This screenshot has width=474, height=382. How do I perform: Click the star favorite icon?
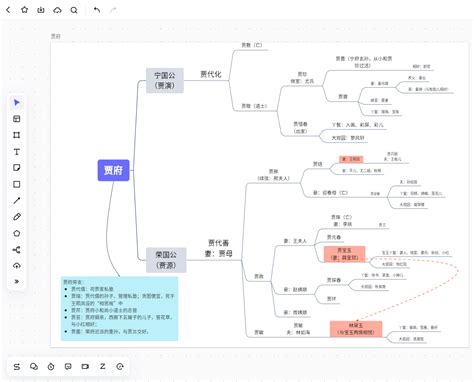click(24, 10)
